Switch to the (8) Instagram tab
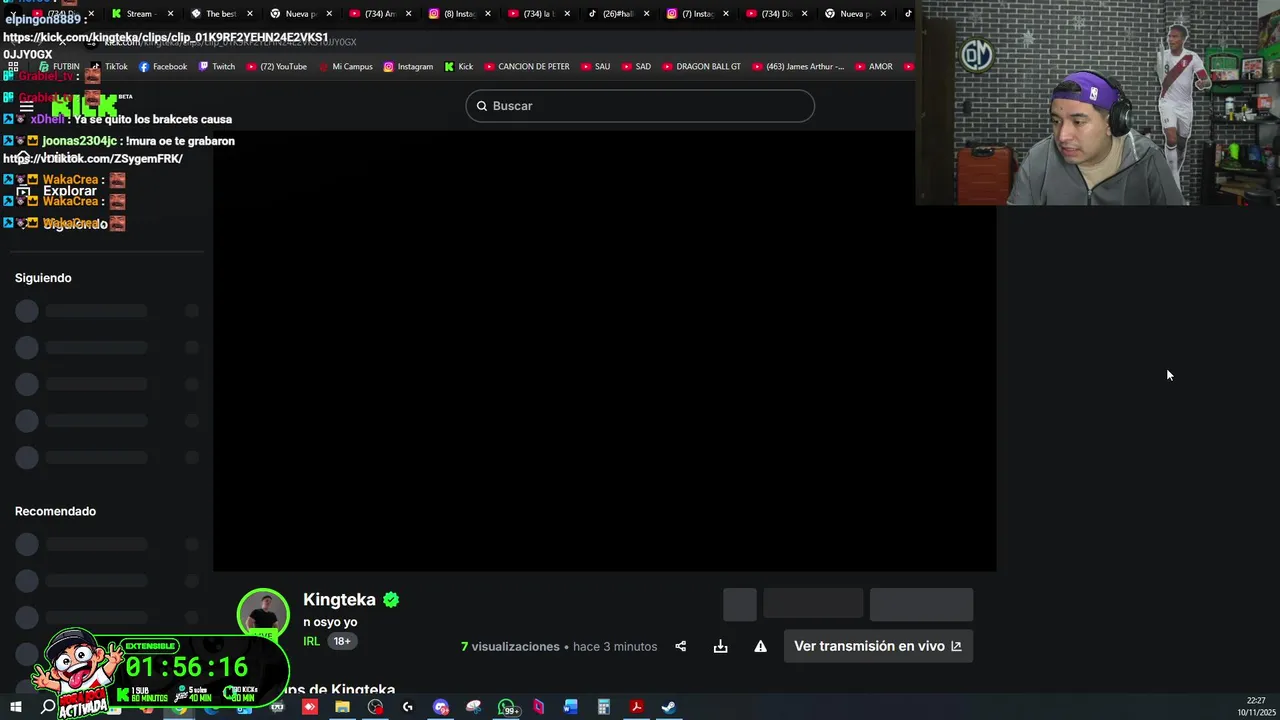 coord(459,14)
